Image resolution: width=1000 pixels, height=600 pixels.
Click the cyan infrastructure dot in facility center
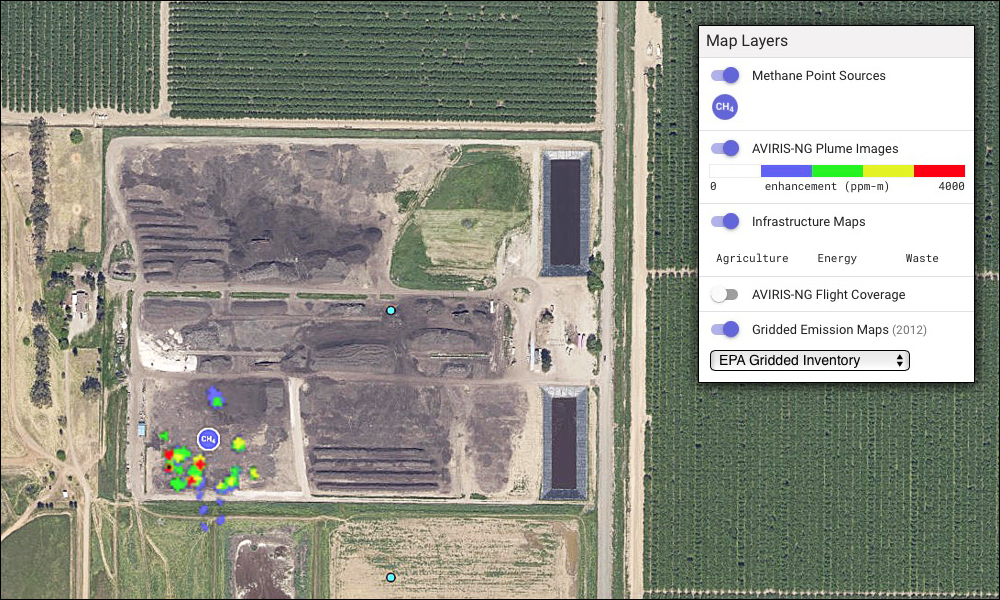point(391,311)
